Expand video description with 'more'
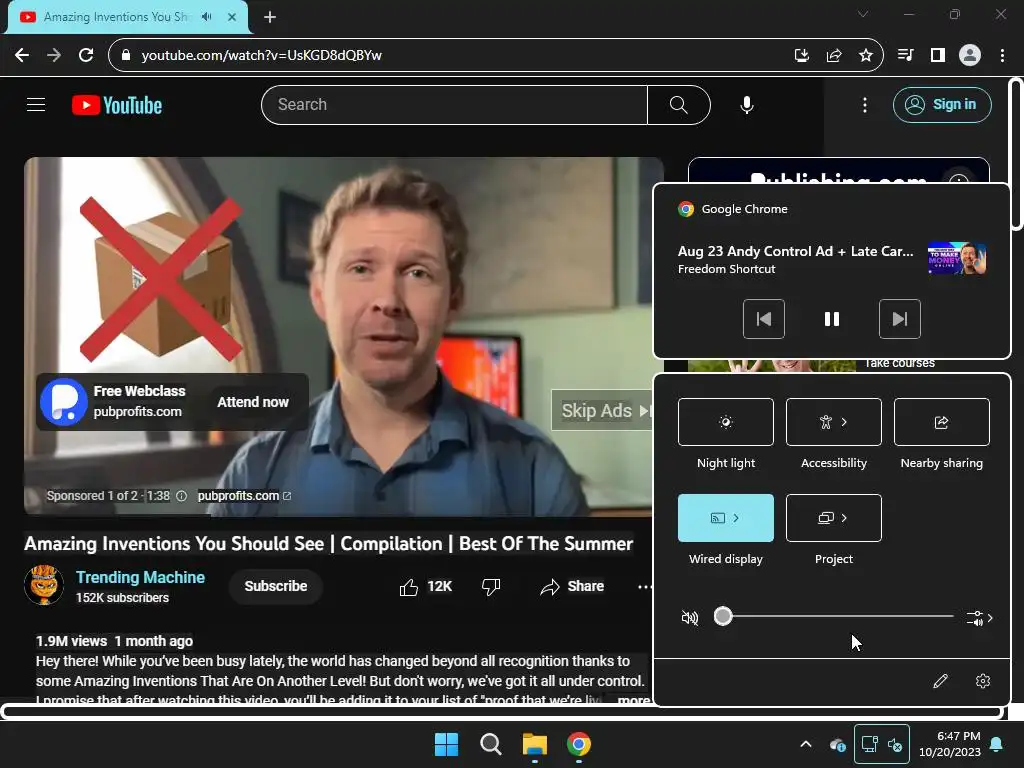The height and width of the screenshot is (768, 1024). (x=633, y=699)
